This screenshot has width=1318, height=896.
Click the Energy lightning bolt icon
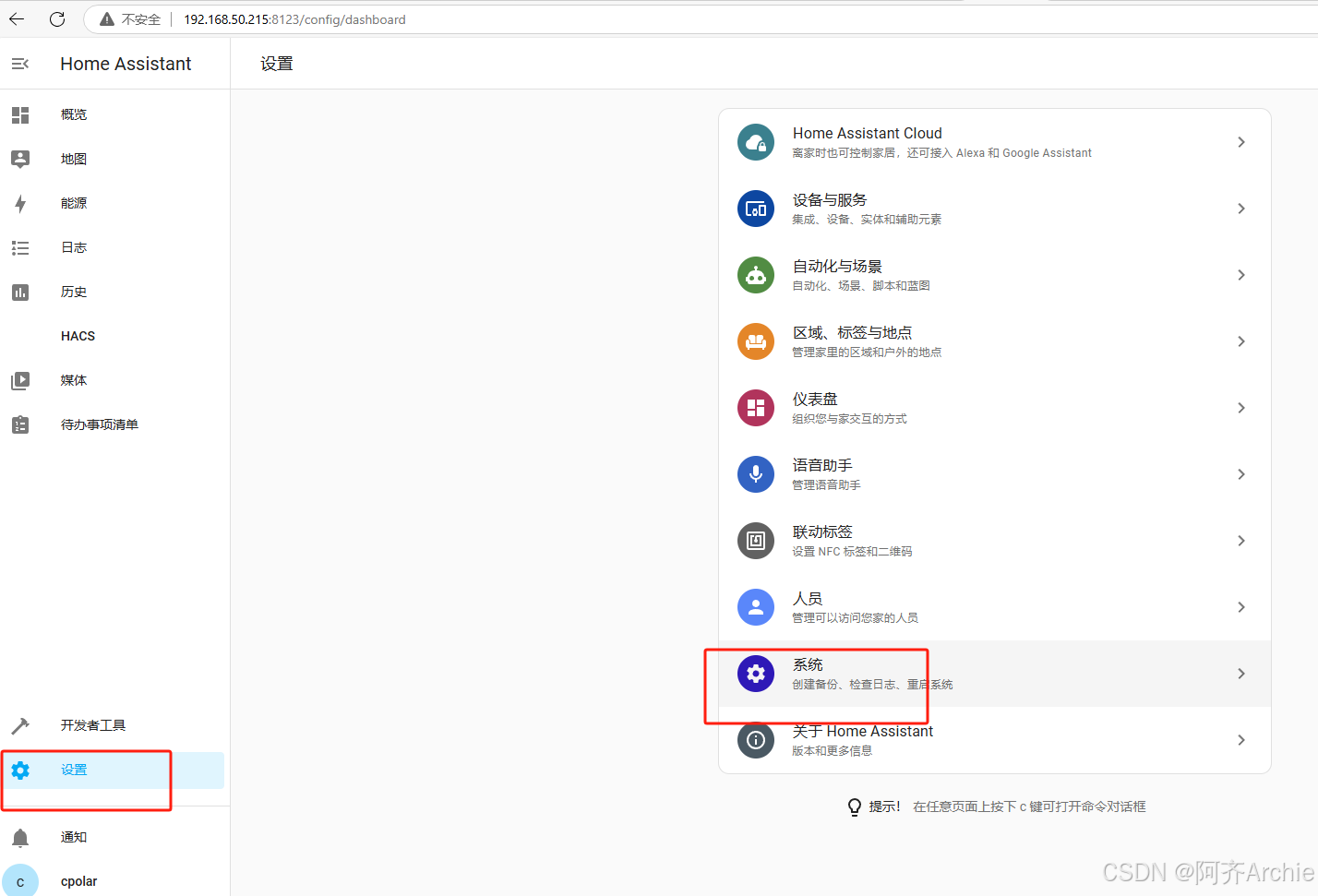[x=20, y=203]
